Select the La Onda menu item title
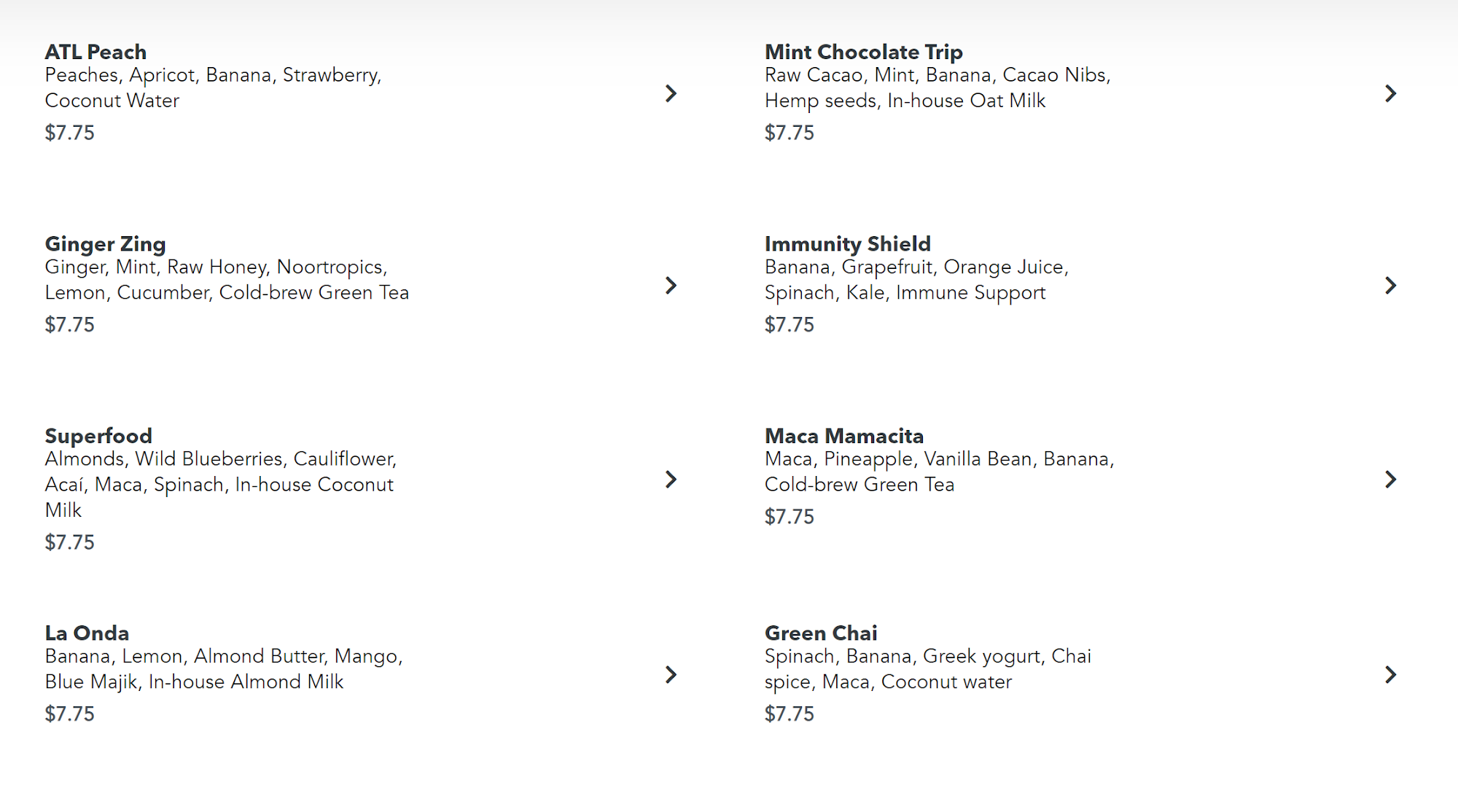This screenshot has width=1458, height=812. point(87,633)
